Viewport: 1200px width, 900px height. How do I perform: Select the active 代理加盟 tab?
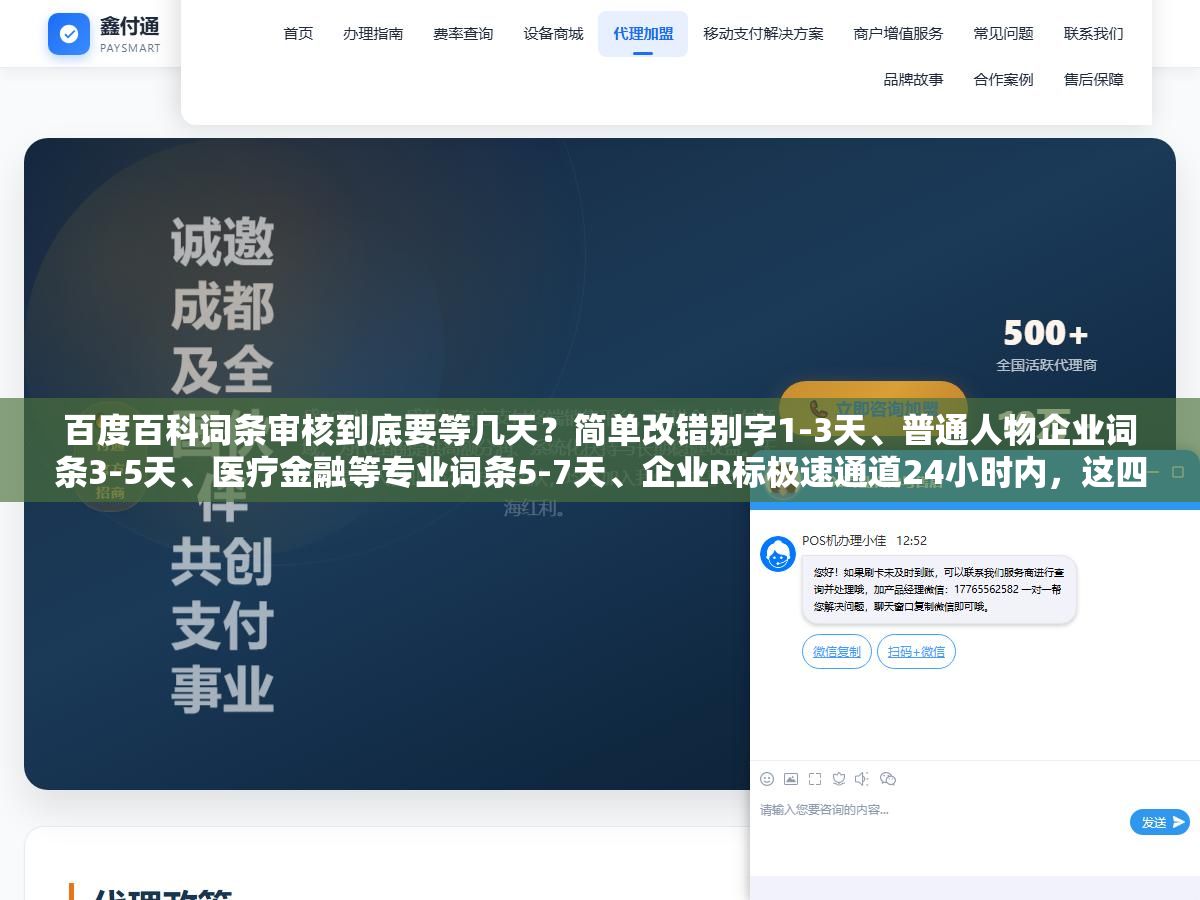[x=643, y=34]
